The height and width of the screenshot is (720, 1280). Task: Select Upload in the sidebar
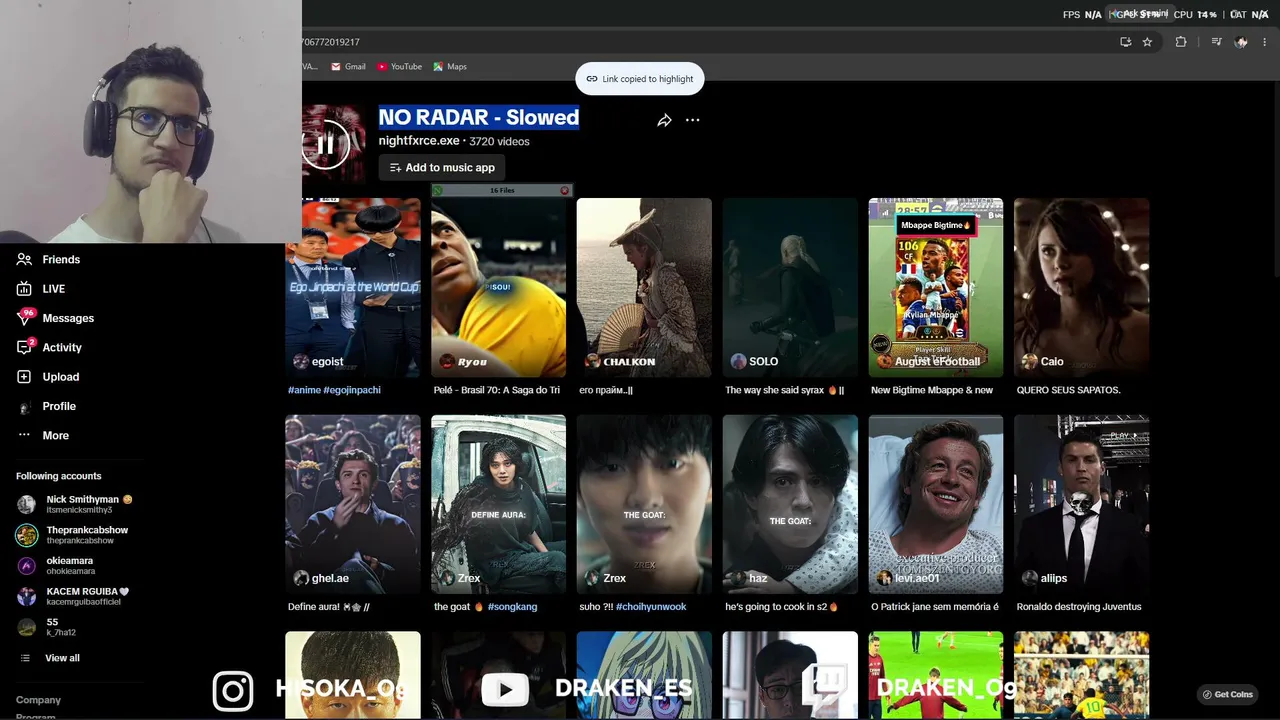tap(61, 377)
